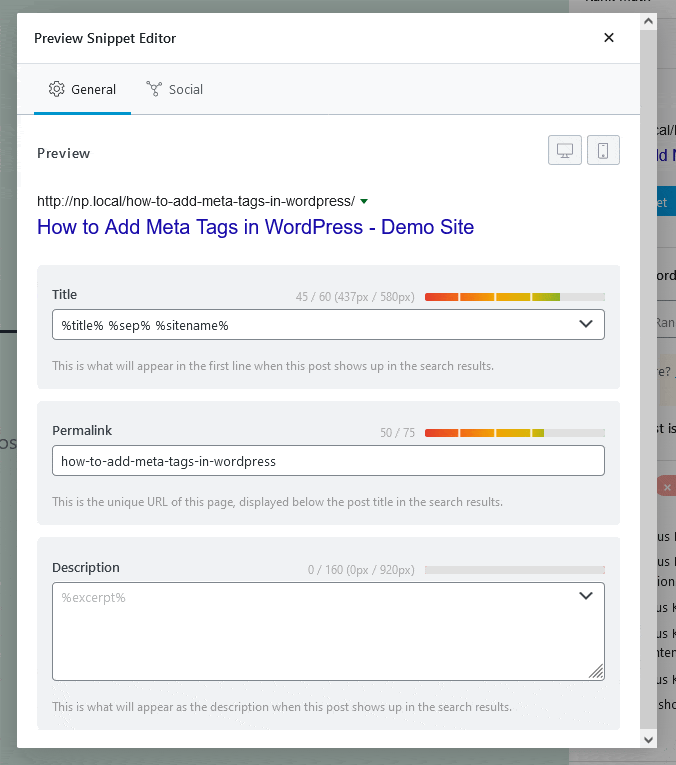Click the red X tag icon in background sidebar
The width and height of the screenshot is (676, 765).
point(667,487)
